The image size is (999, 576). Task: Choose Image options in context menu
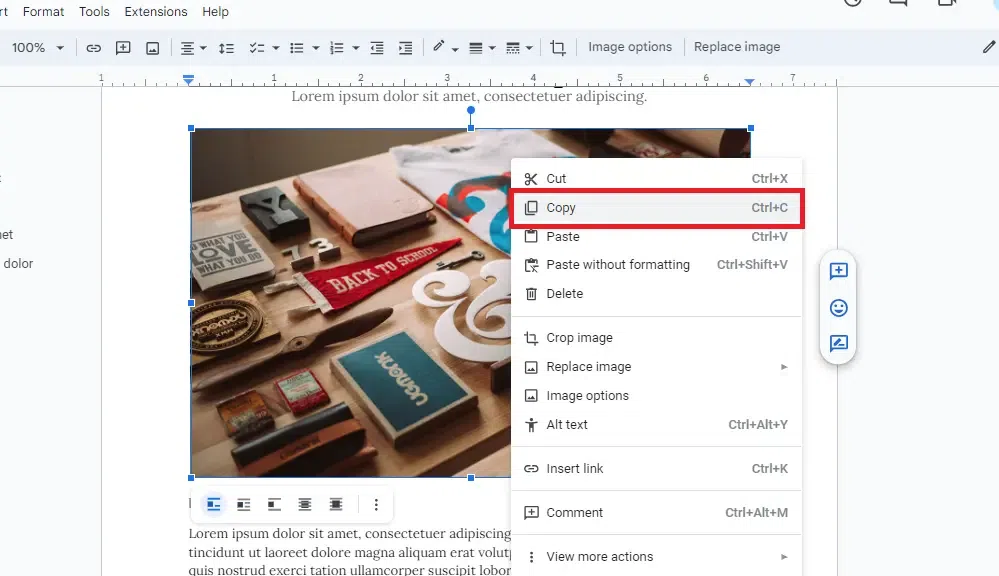pos(656,396)
